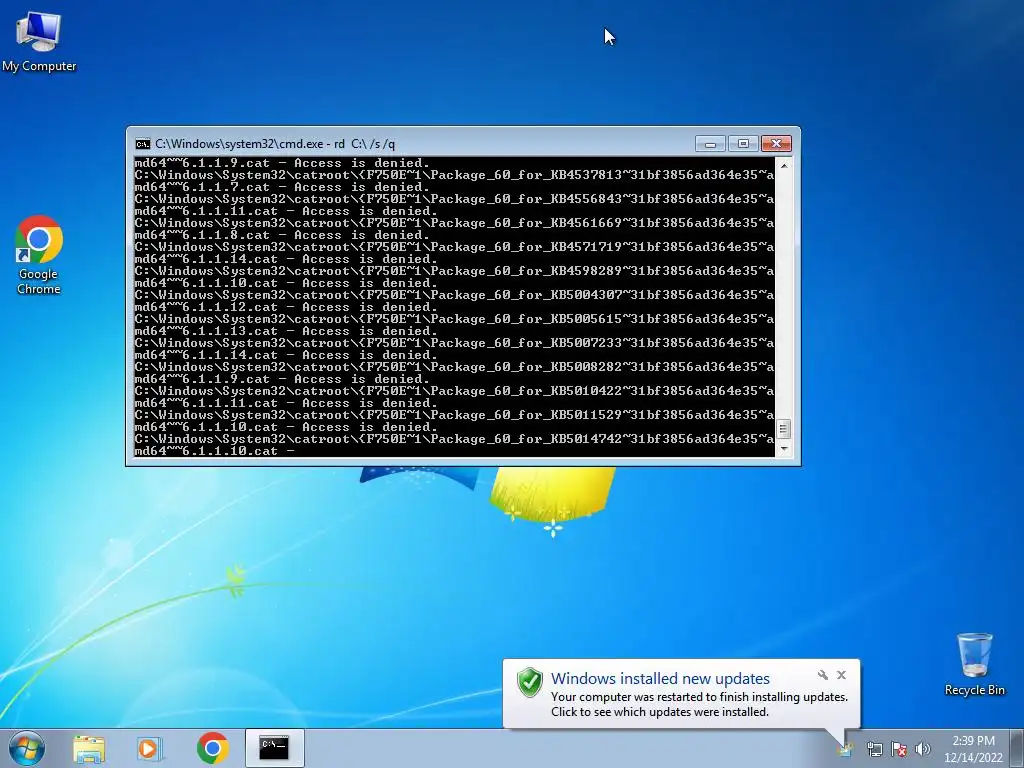This screenshot has width=1024, height=768.
Task: Close the cmd.exe window
Action: [x=776, y=144]
